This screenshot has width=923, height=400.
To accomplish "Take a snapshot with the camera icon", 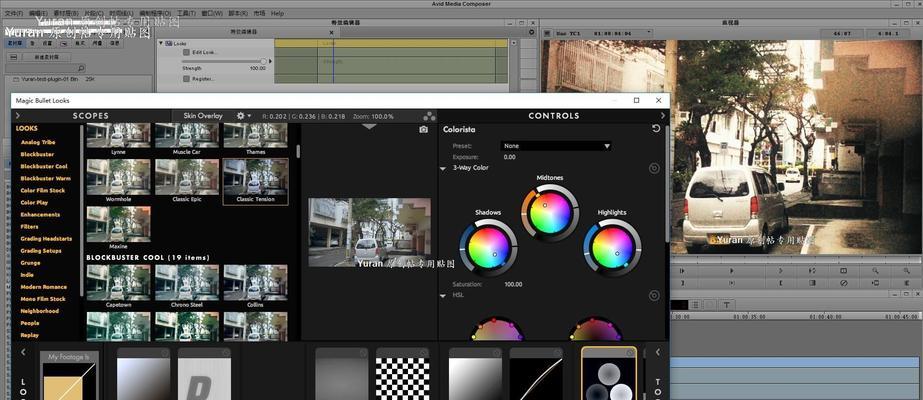I will click(423, 129).
